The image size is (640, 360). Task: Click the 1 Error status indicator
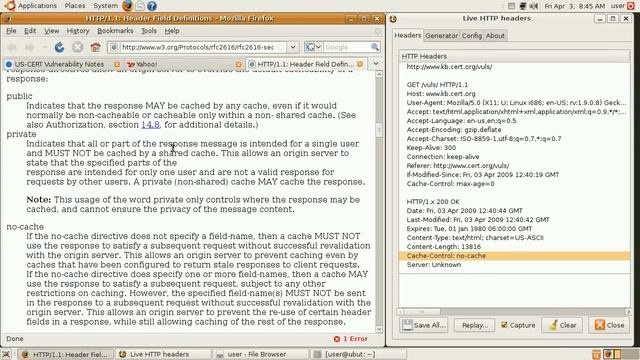pyautogui.click(x=351, y=339)
